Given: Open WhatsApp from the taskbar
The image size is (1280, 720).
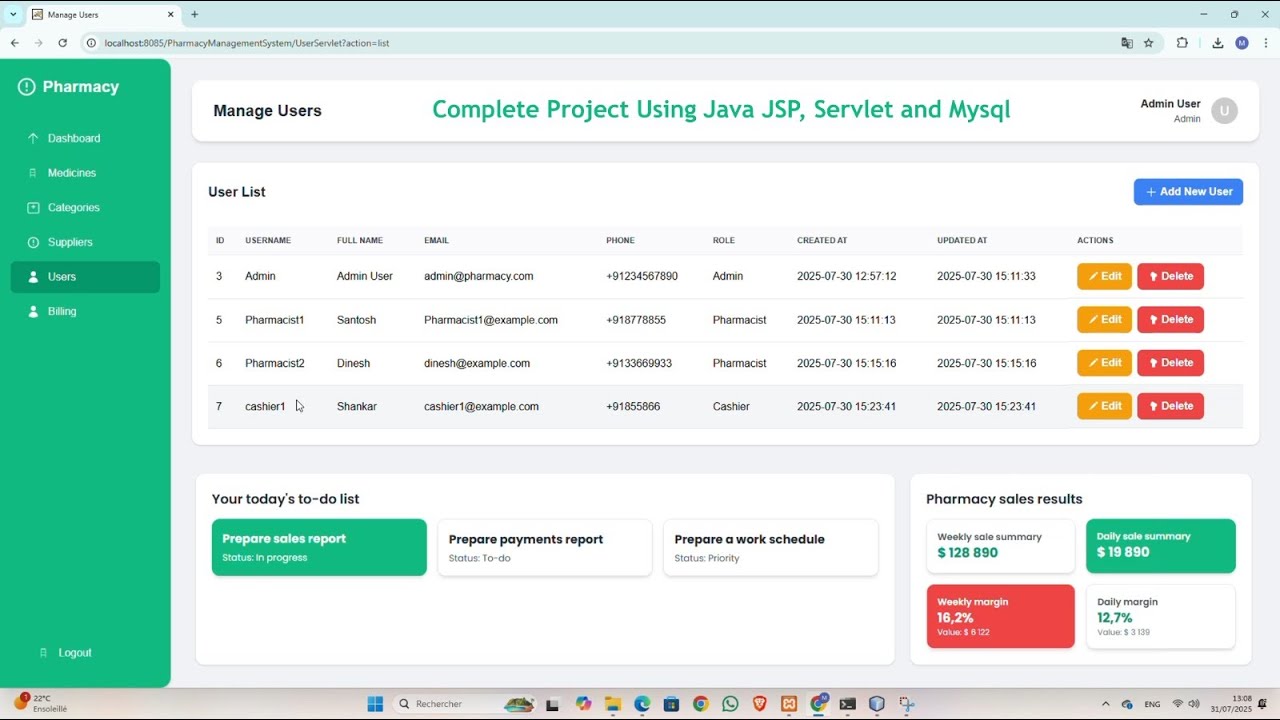Looking at the screenshot, I should pyautogui.click(x=730, y=704).
